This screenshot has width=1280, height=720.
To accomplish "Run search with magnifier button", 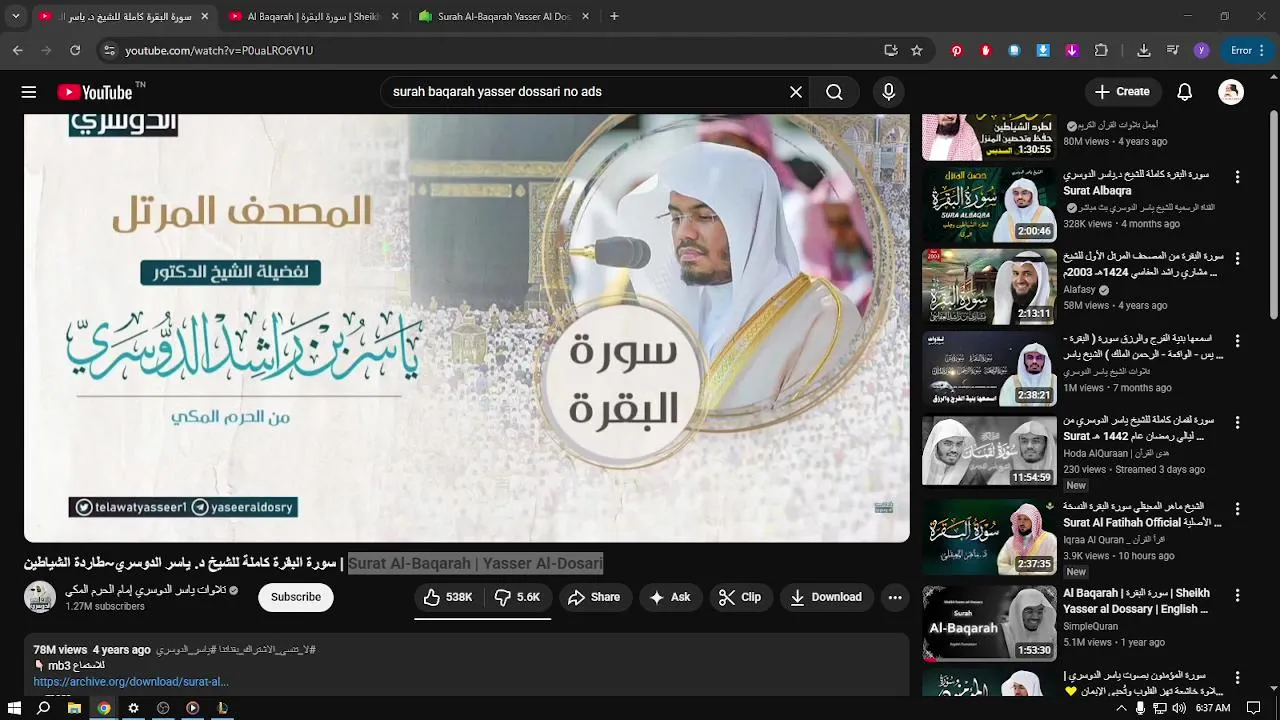I will (834, 92).
